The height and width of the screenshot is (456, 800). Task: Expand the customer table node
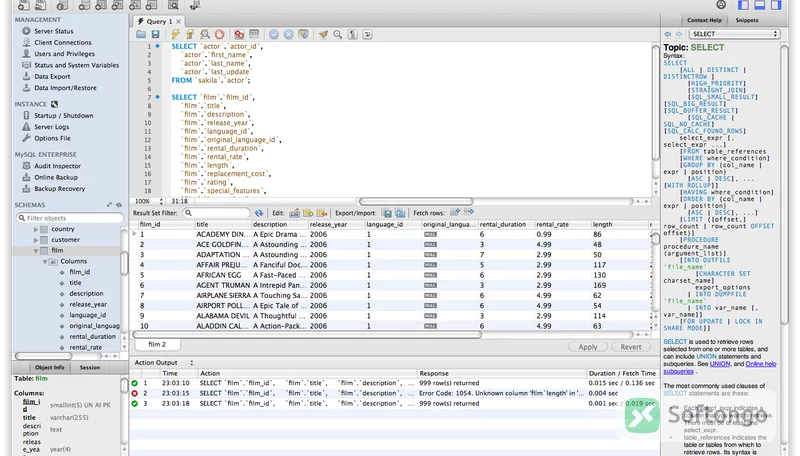pyautogui.click(x=36, y=240)
